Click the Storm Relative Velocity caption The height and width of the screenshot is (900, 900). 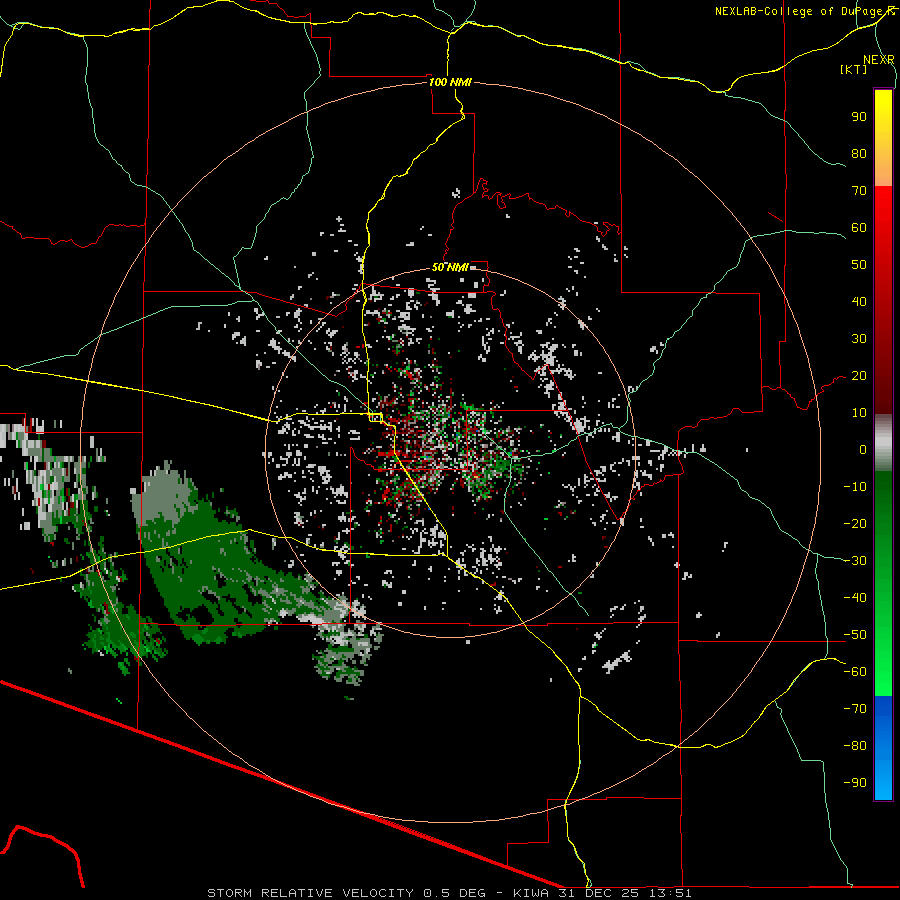pyautogui.click(x=449, y=893)
